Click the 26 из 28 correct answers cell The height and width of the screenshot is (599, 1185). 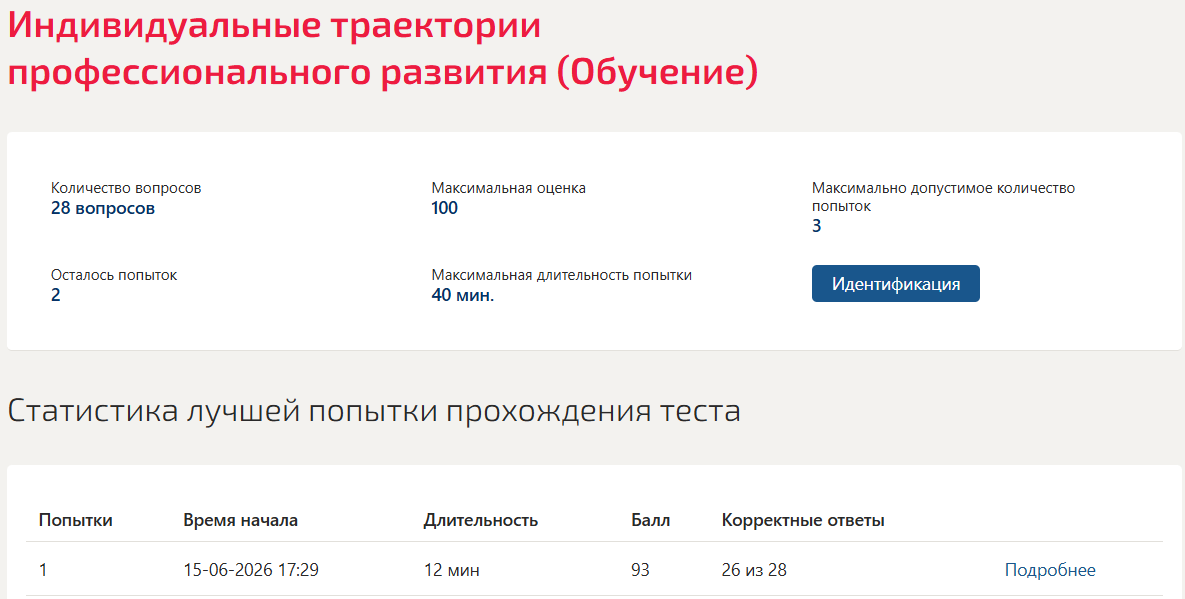tap(753, 570)
